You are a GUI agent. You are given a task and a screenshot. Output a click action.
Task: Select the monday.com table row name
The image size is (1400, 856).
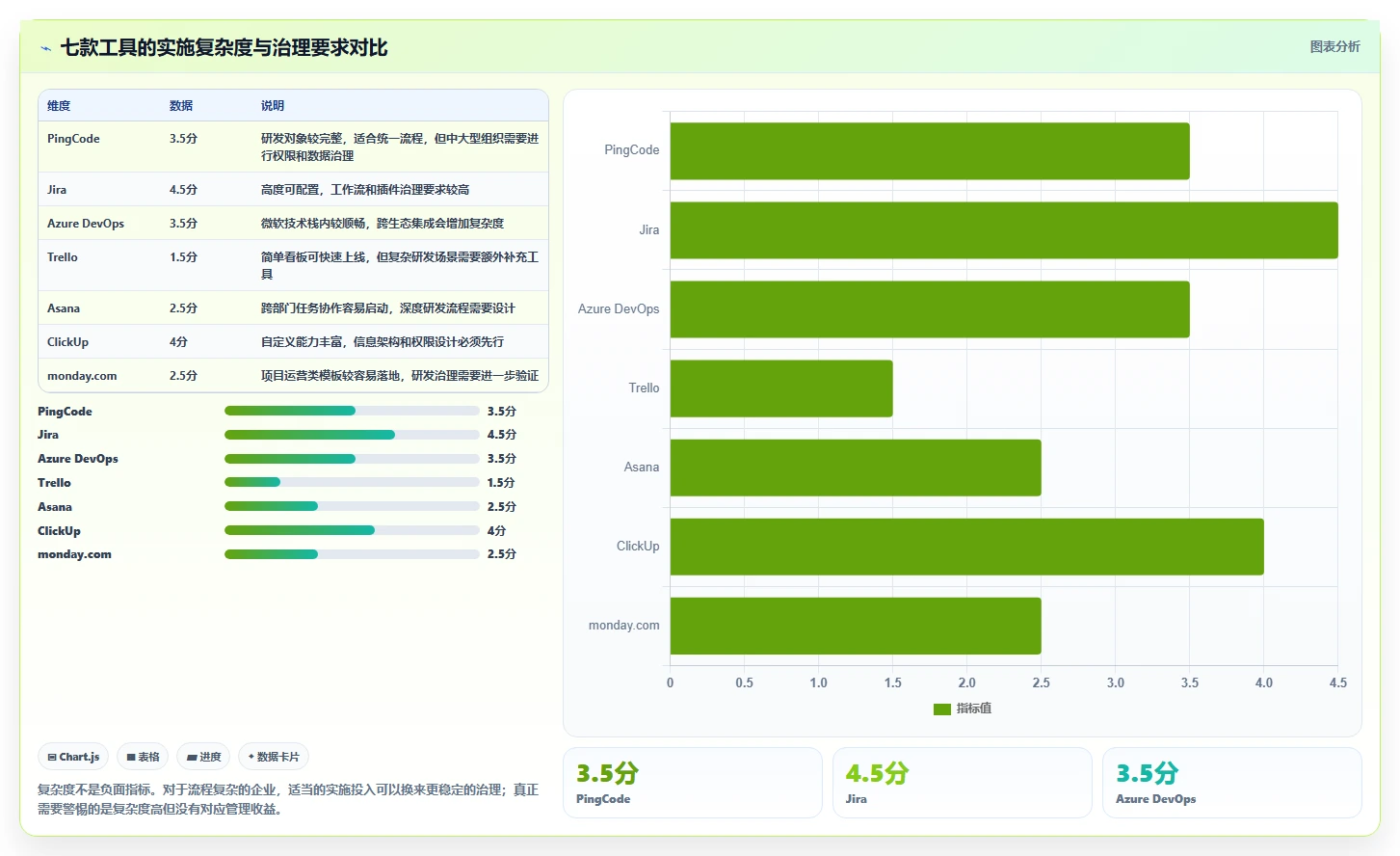pyautogui.click(x=82, y=376)
